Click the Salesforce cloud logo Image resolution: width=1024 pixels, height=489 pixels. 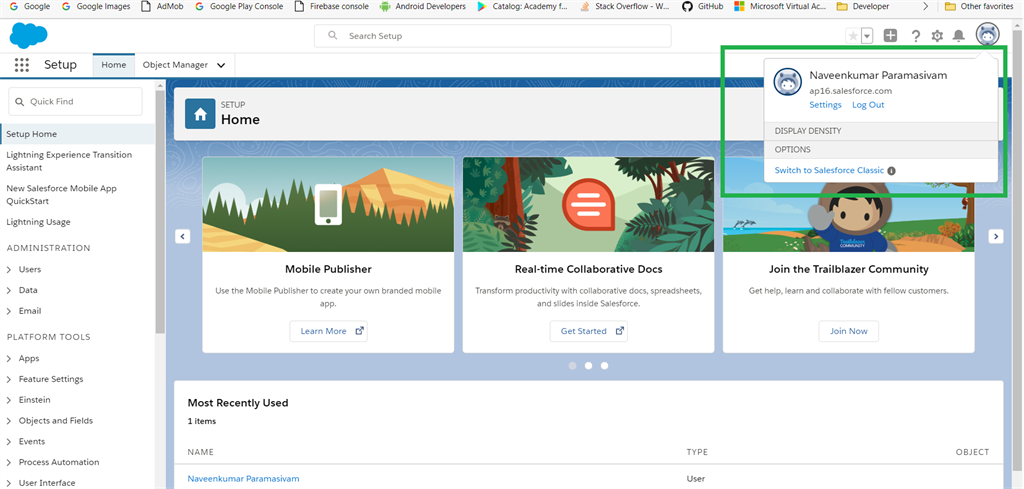(x=29, y=35)
